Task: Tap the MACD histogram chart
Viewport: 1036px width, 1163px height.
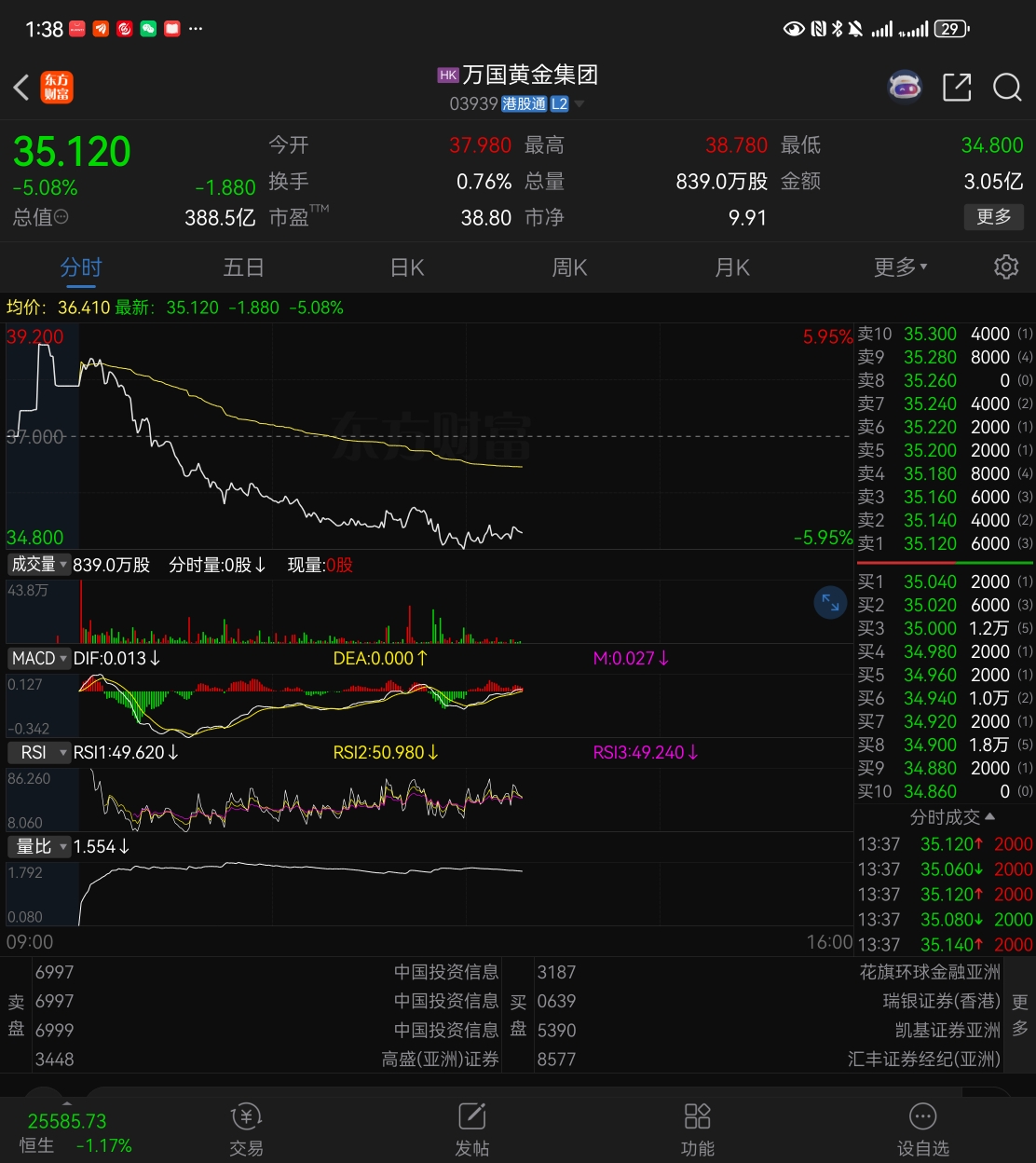Action: pos(429,705)
